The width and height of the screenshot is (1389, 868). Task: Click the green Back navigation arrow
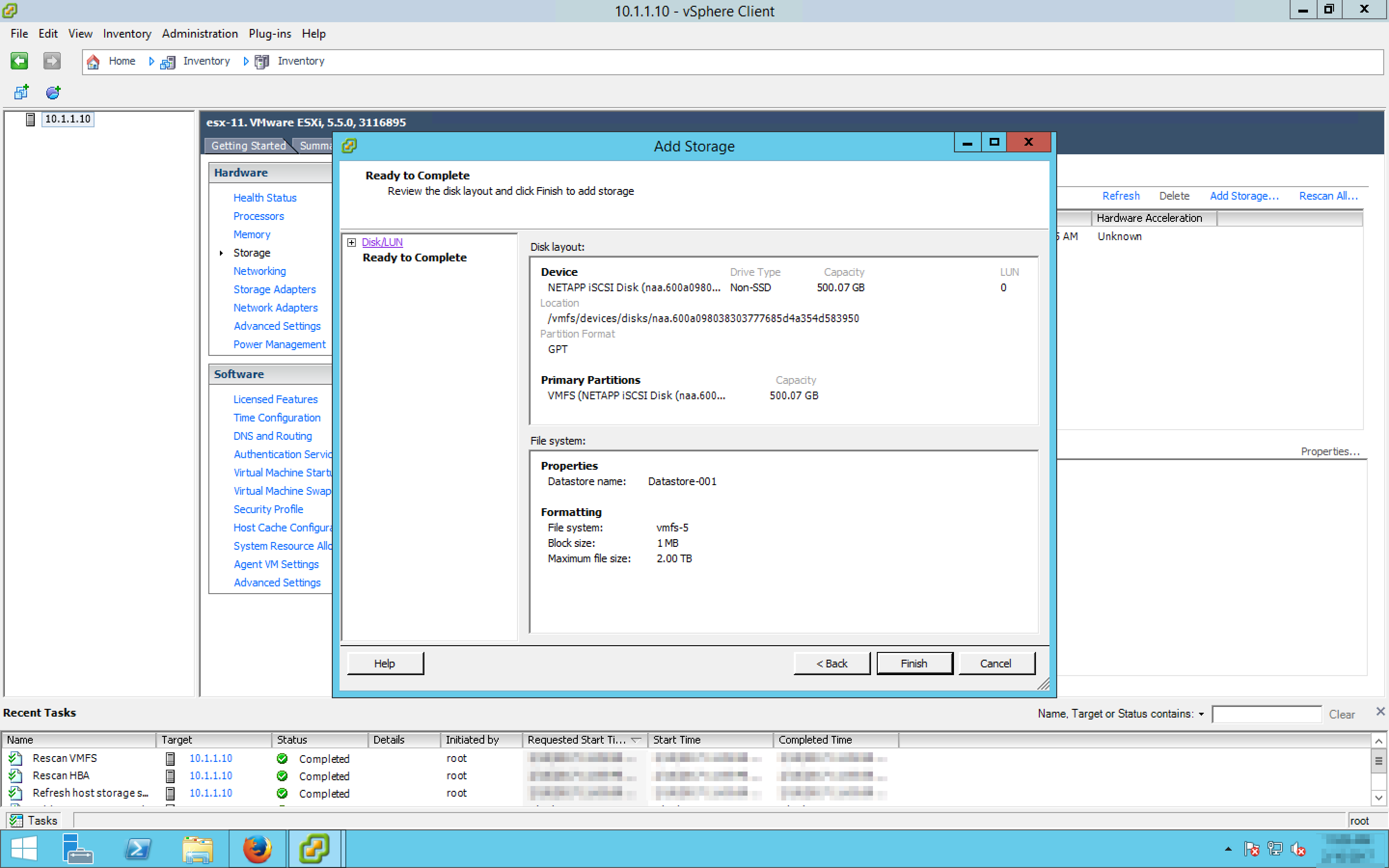coord(19,61)
